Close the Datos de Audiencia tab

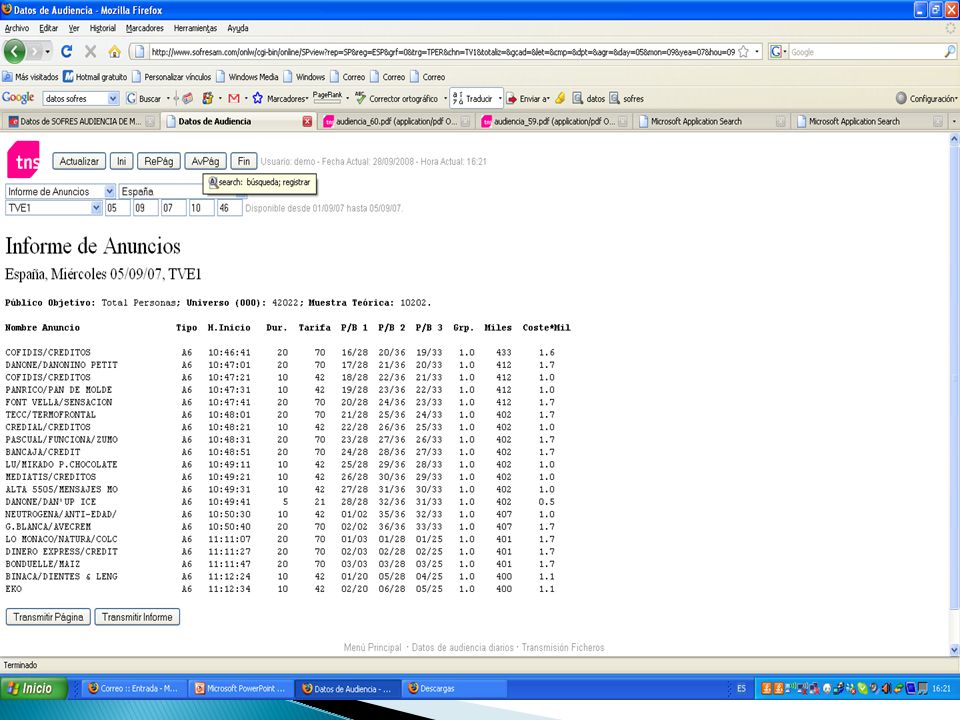pyautogui.click(x=307, y=121)
